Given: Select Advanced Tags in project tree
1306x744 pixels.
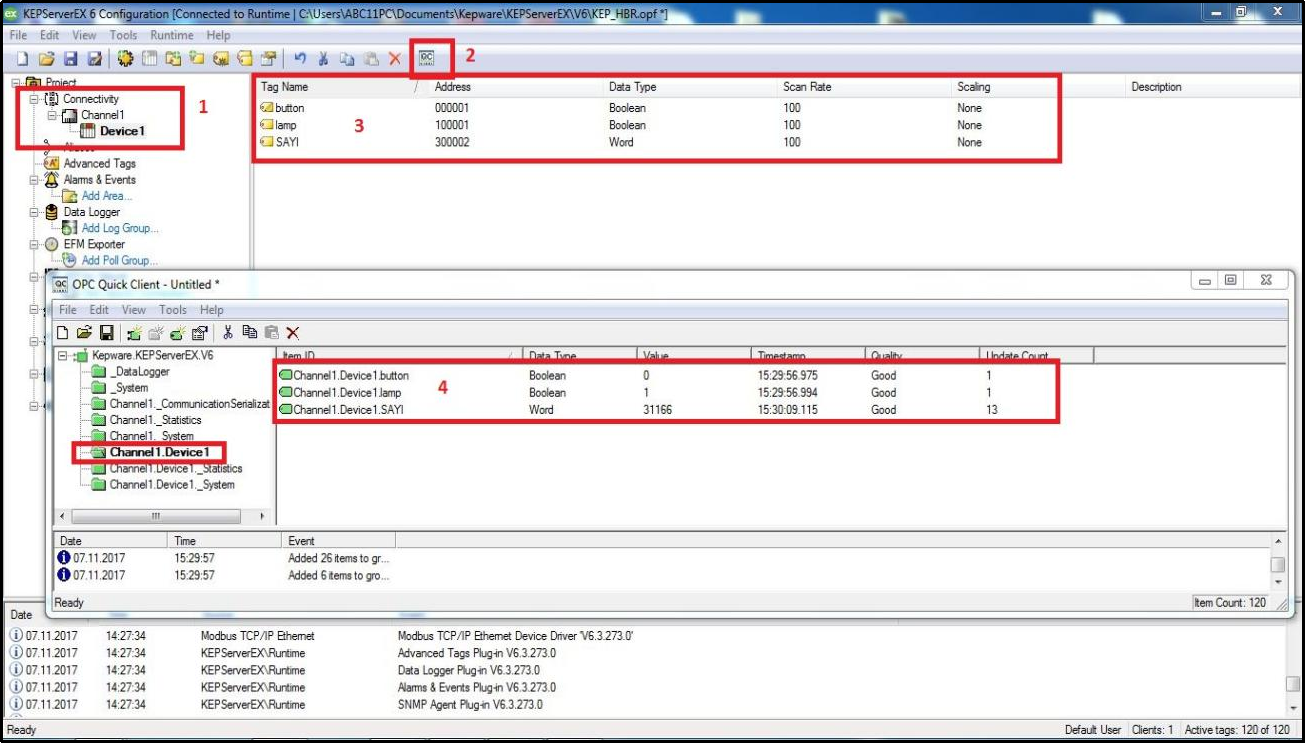Looking at the screenshot, I should pyautogui.click(x=99, y=163).
